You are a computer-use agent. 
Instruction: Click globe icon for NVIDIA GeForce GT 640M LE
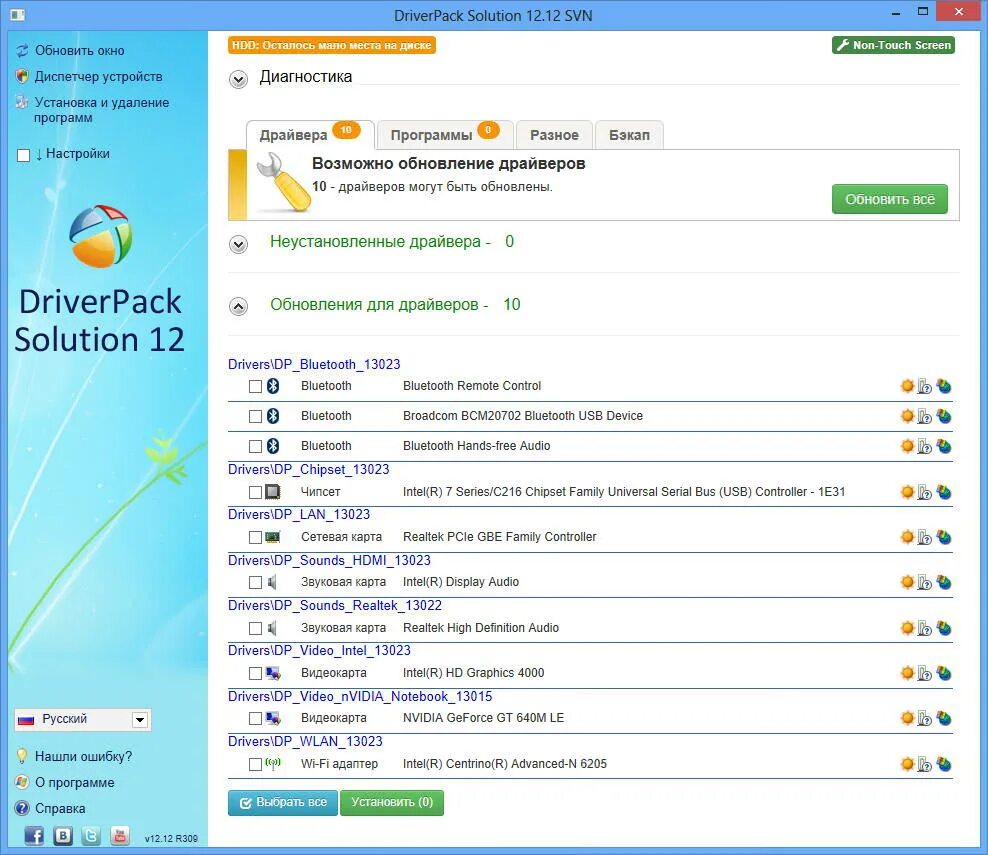click(x=943, y=718)
